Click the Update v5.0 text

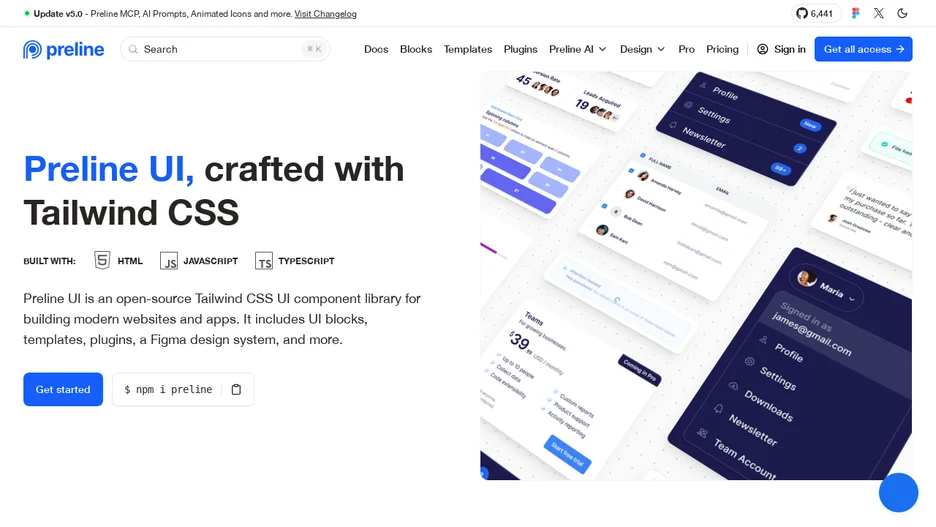coord(58,14)
